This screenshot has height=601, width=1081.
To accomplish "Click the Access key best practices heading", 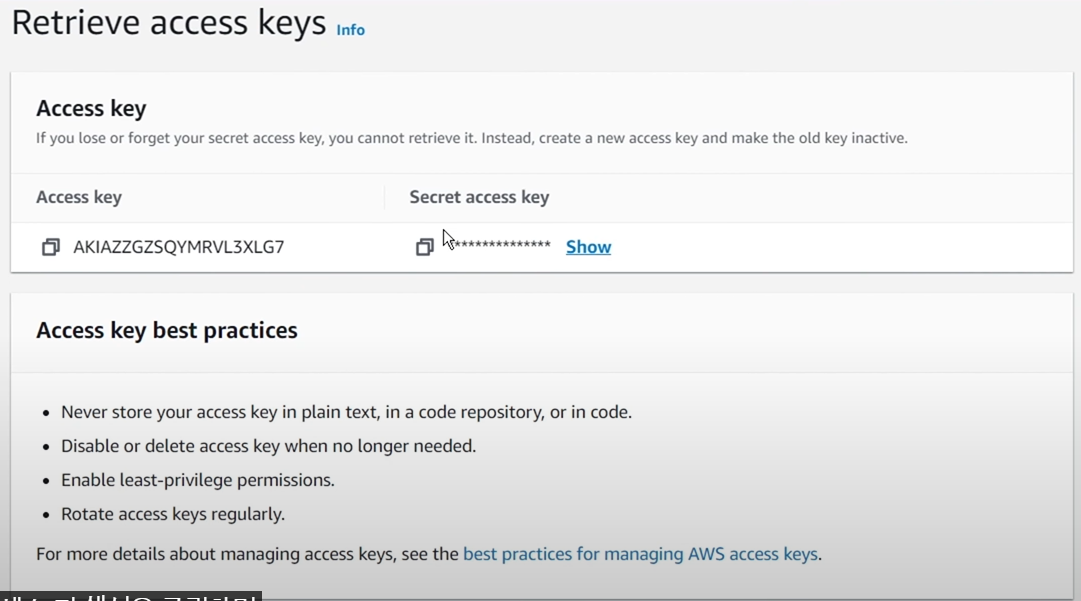I will (x=167, y=330).
